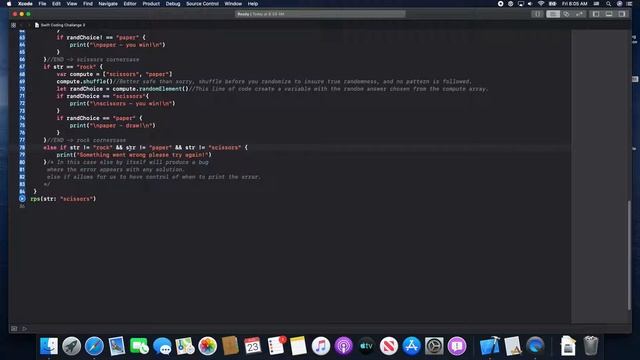Run playground with the blue play button
Viewport: 640px width, 360px height.
coord(22,199)
